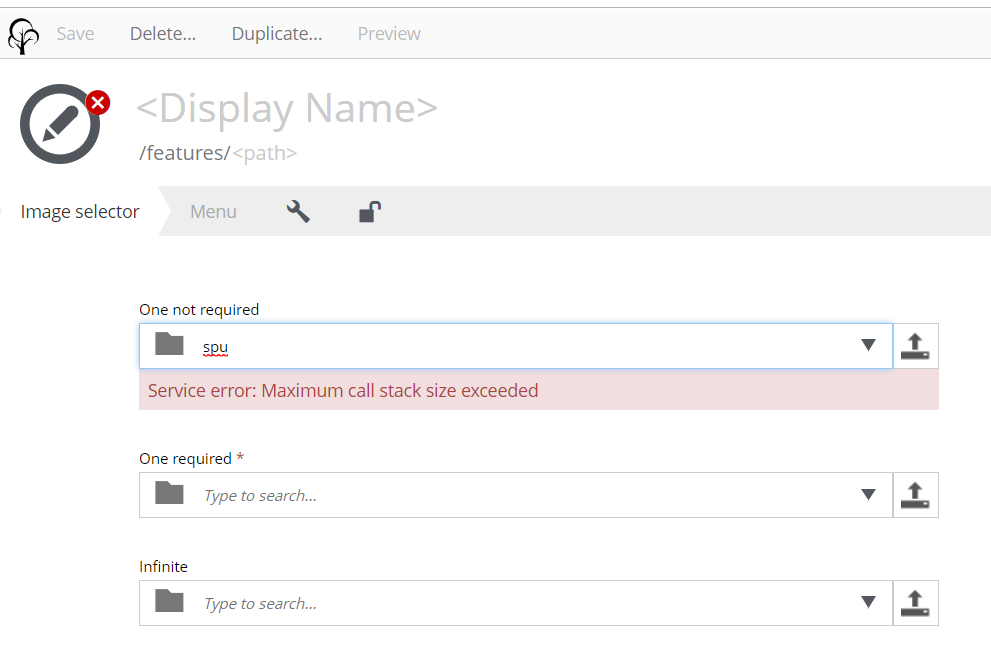Open the 'Infinite' selector dropdown
Screen dimensions: 991x650
coord(867,602)
